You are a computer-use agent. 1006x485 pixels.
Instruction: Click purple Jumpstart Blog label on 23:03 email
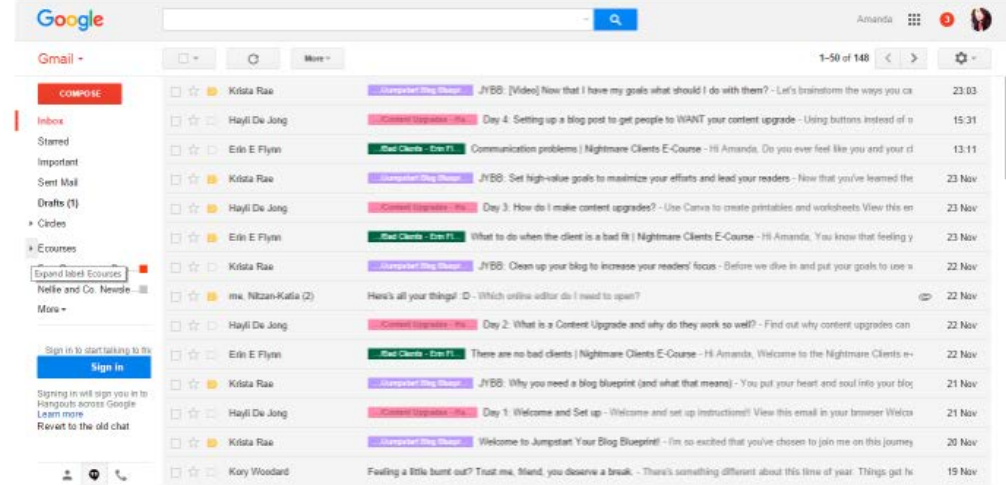(x=420, y=91)
